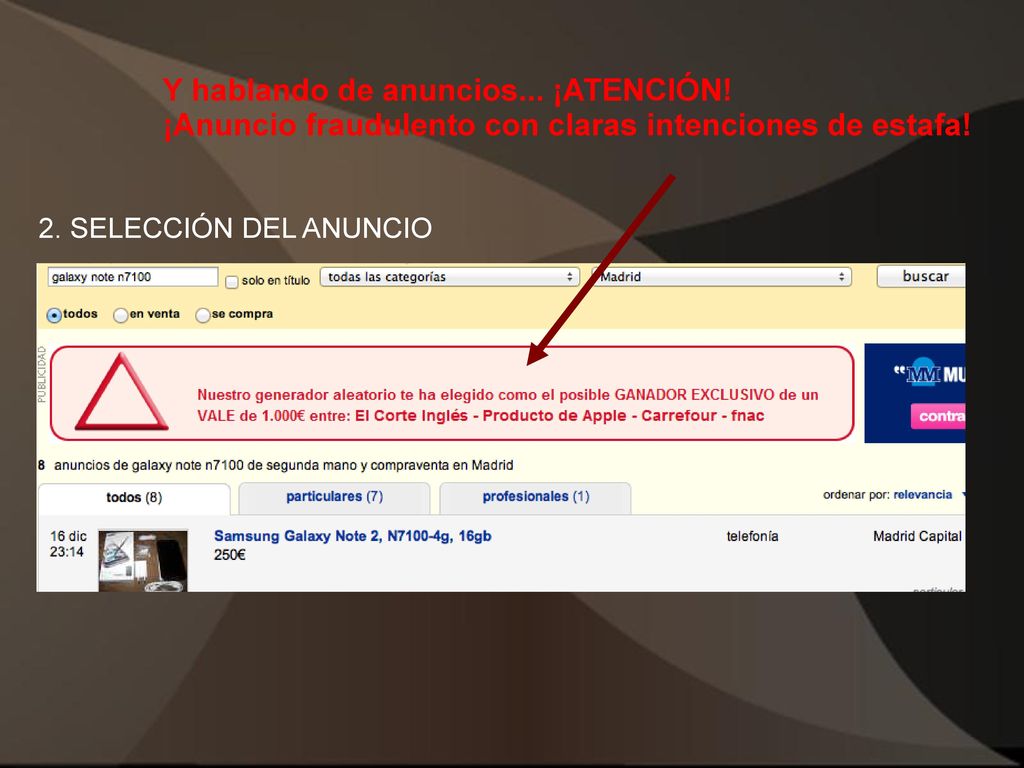Click the Madrid Capital location text
Viewport: 1024px width, 768px height.
(x=917, y=537)
